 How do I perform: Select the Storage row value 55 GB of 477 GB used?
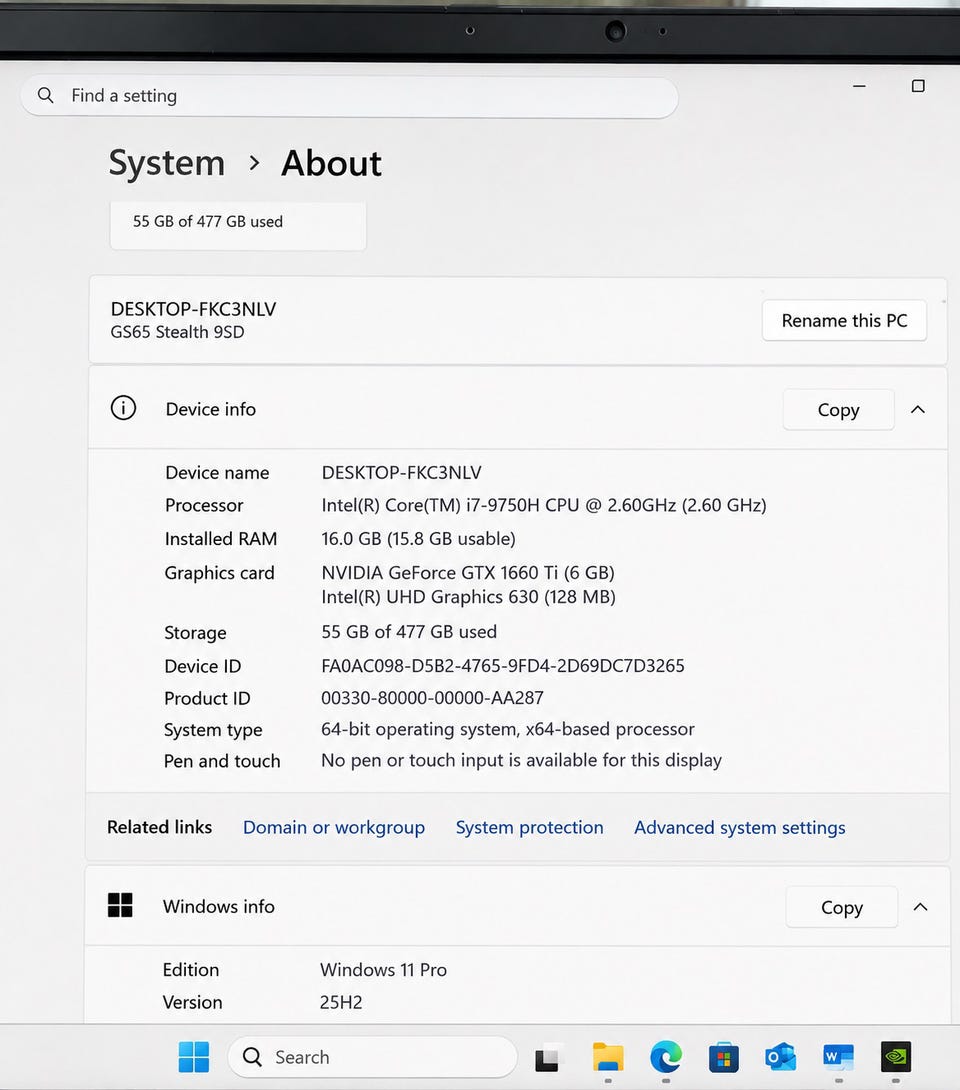click(409, 632)
